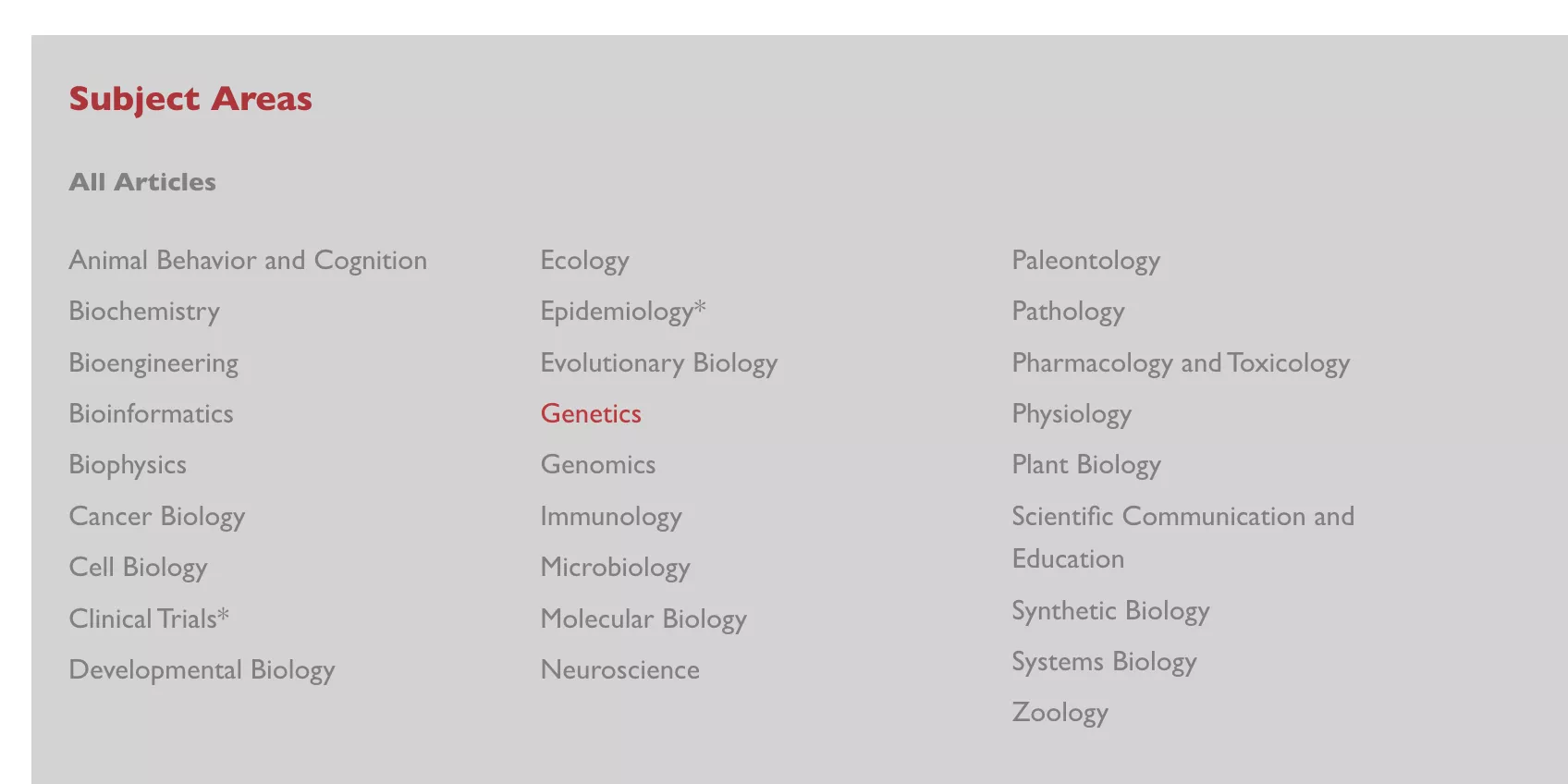Browse Zoology articles

[x=1060, y=713]
